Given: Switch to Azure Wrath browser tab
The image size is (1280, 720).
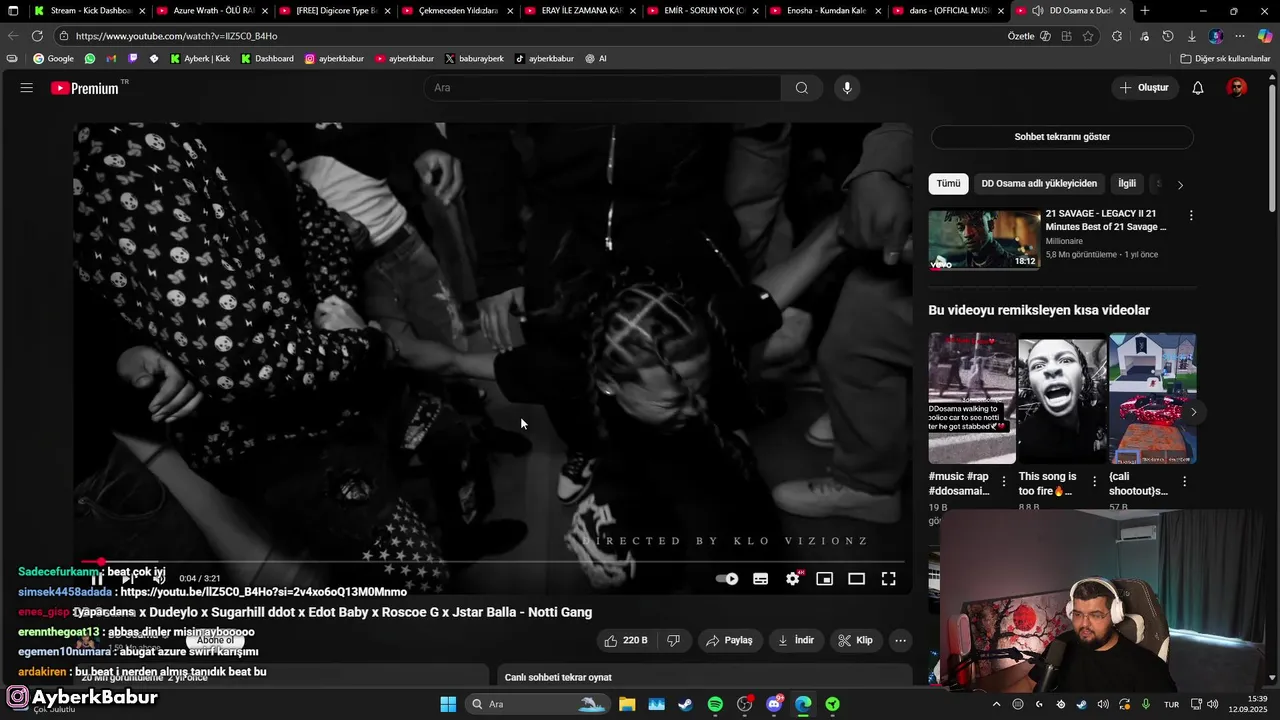Looking at the screenshot, I should 212,11.
